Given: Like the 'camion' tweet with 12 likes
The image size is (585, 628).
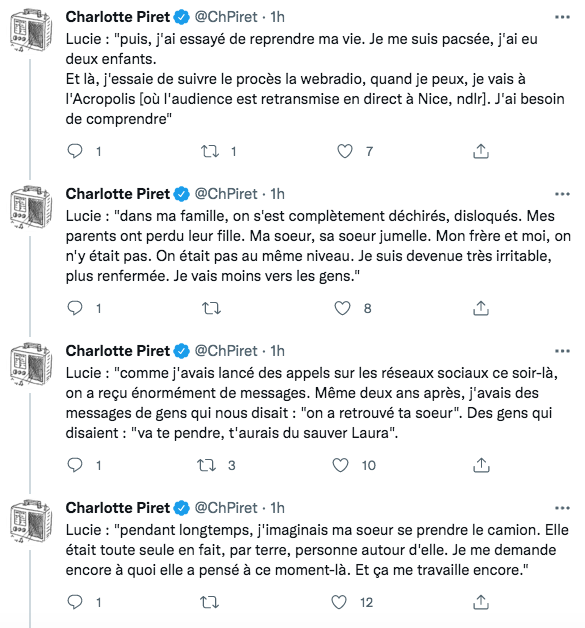Looking at the screenshot, I should point(339,602).
